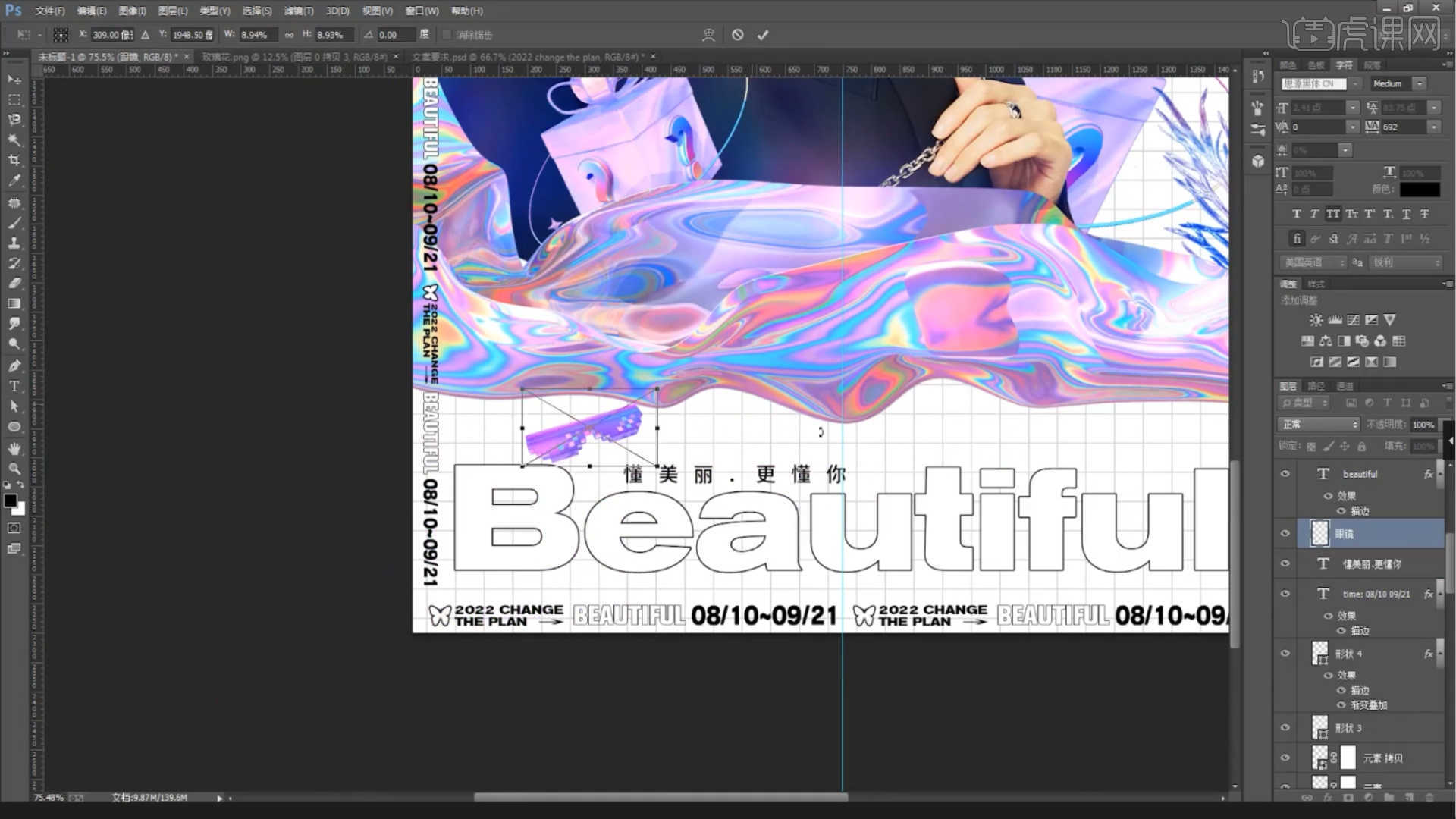Viewport: 1456px width, 819px height.
Task: Click the All Caps TT icon
Action: 1333,214
